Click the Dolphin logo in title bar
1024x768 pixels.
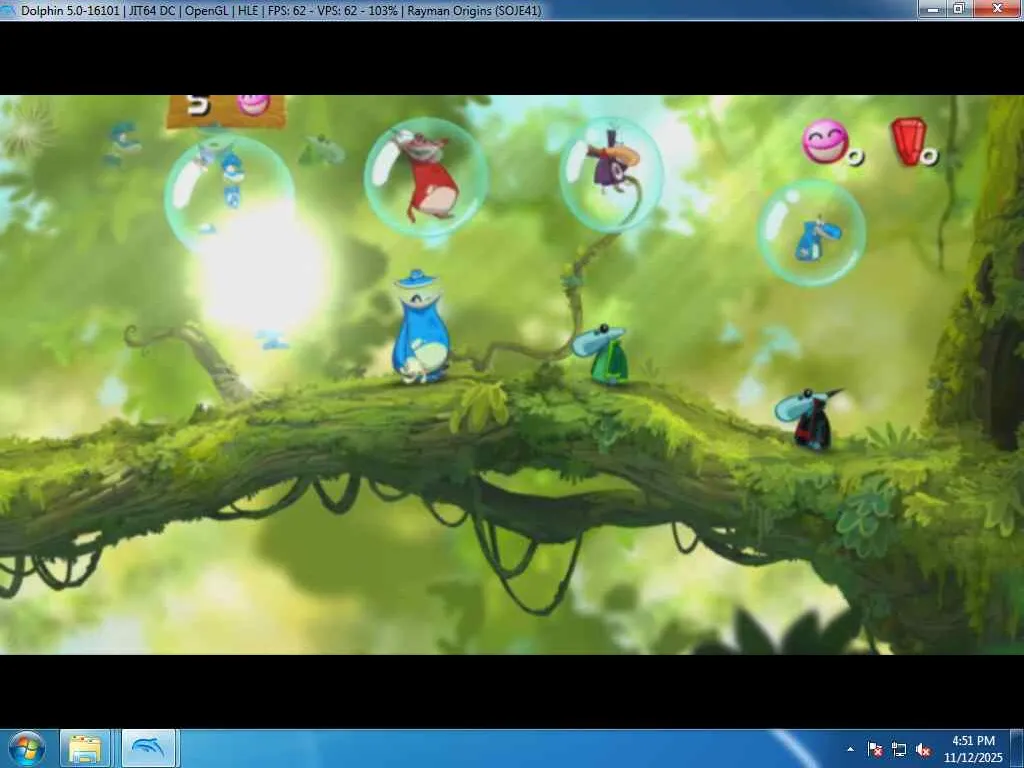tap(8, 10)
